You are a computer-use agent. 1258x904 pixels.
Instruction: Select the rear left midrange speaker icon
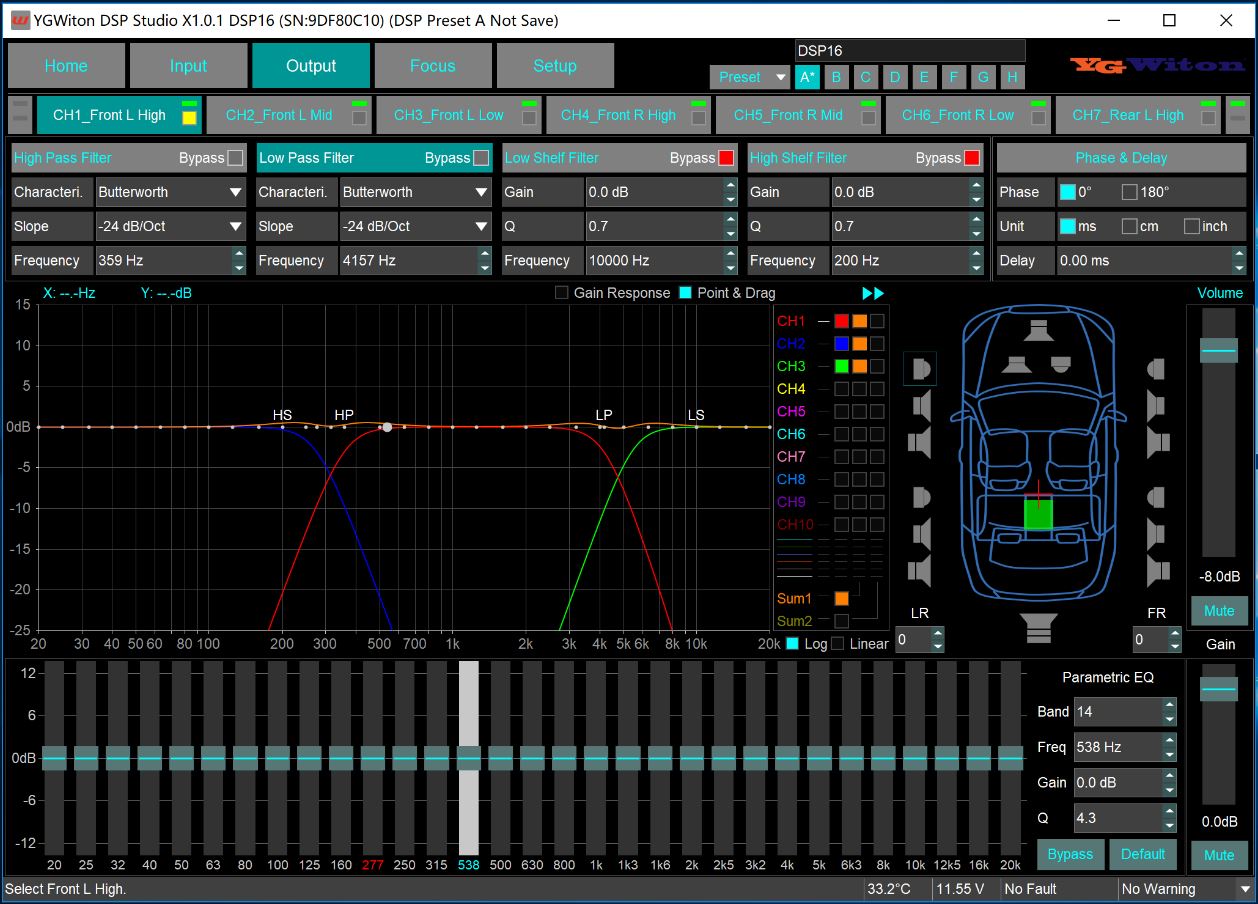click(x=921, y=533)
